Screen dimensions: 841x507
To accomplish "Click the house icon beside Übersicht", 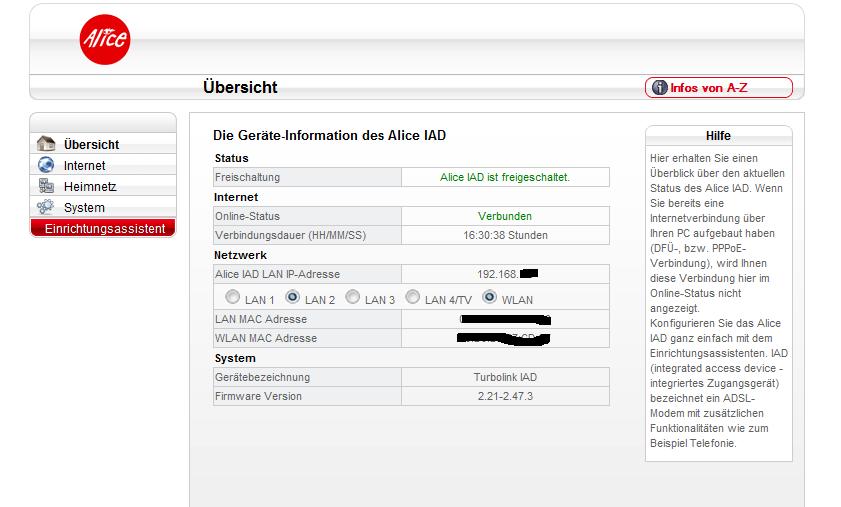I will point(46,144).
